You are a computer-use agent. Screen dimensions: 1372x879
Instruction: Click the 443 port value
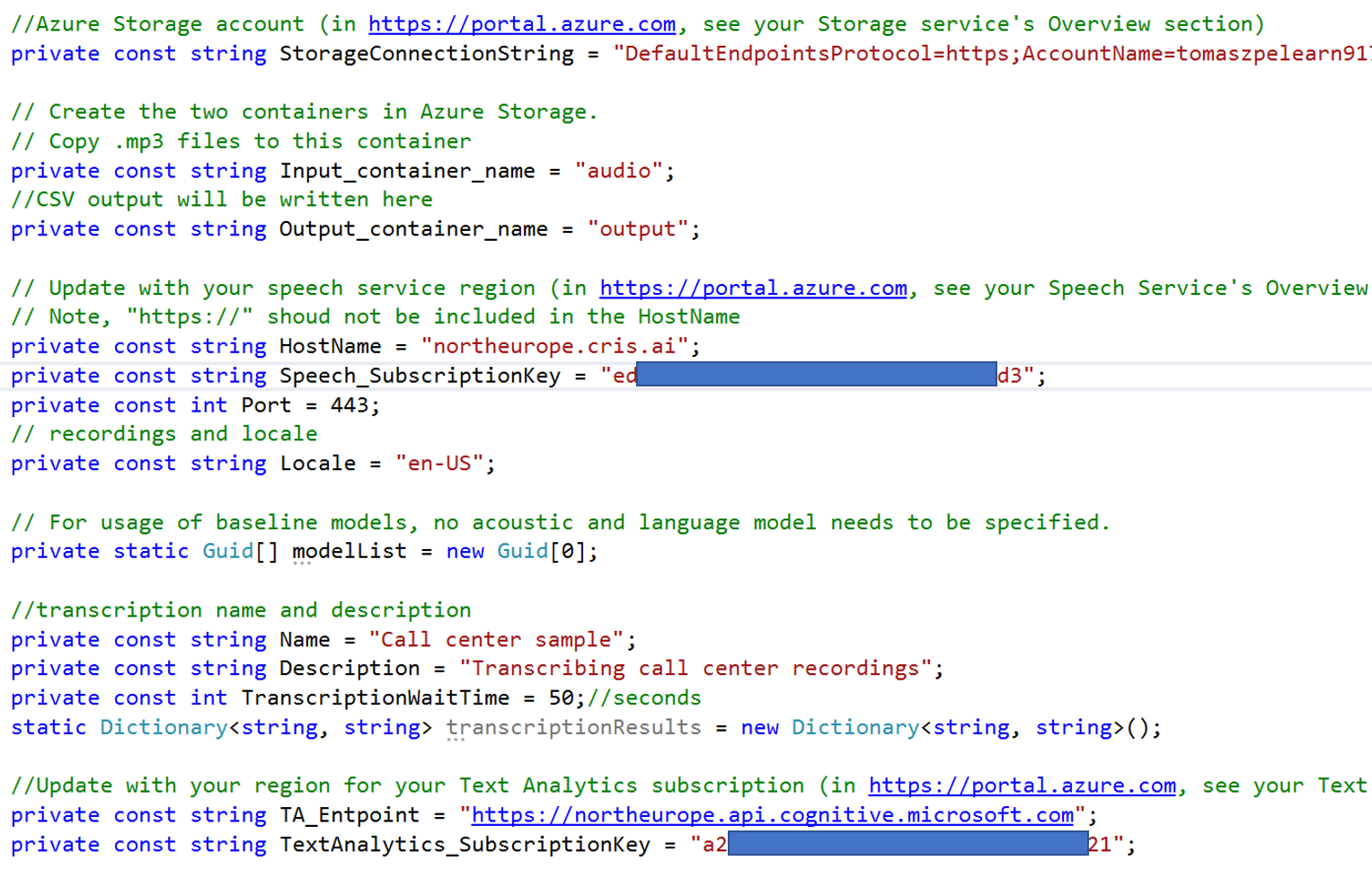[350, 406]
